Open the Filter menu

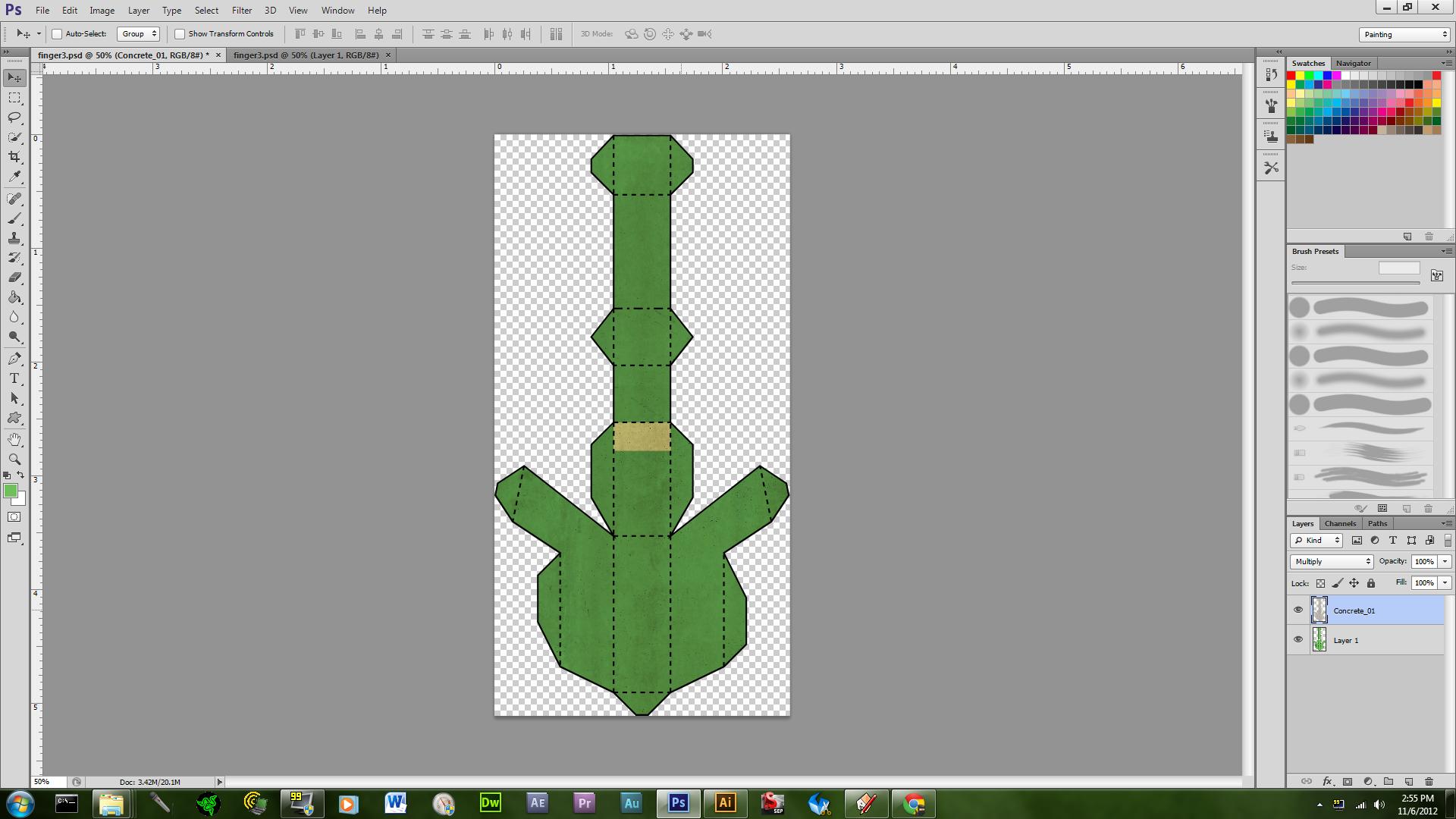pyautogui.click(x=242, y=11)
